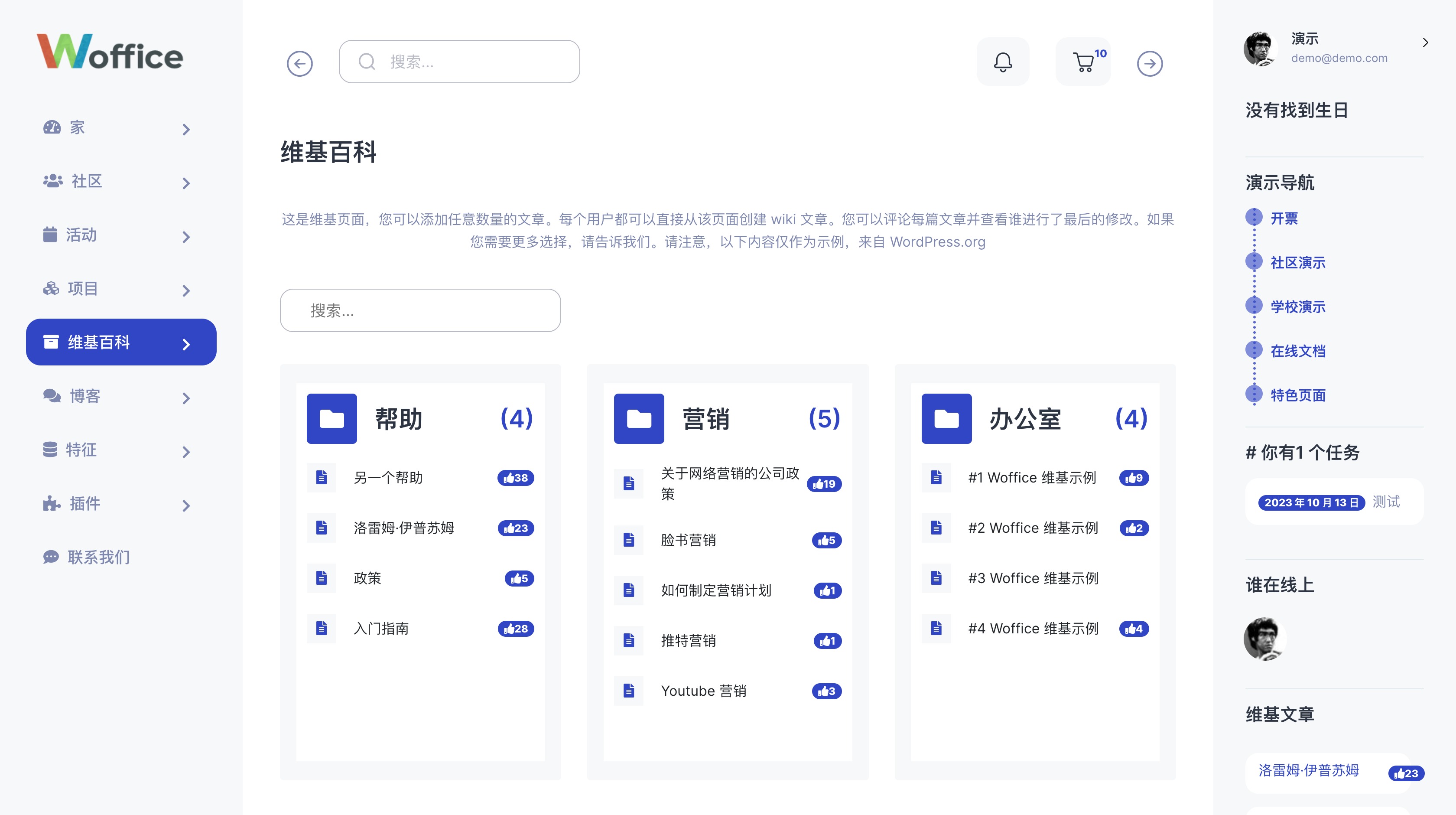Click the document icon beside Youtube 营销
The image size is (1456, 815).
pyautogui.click(x=629, y=691)
